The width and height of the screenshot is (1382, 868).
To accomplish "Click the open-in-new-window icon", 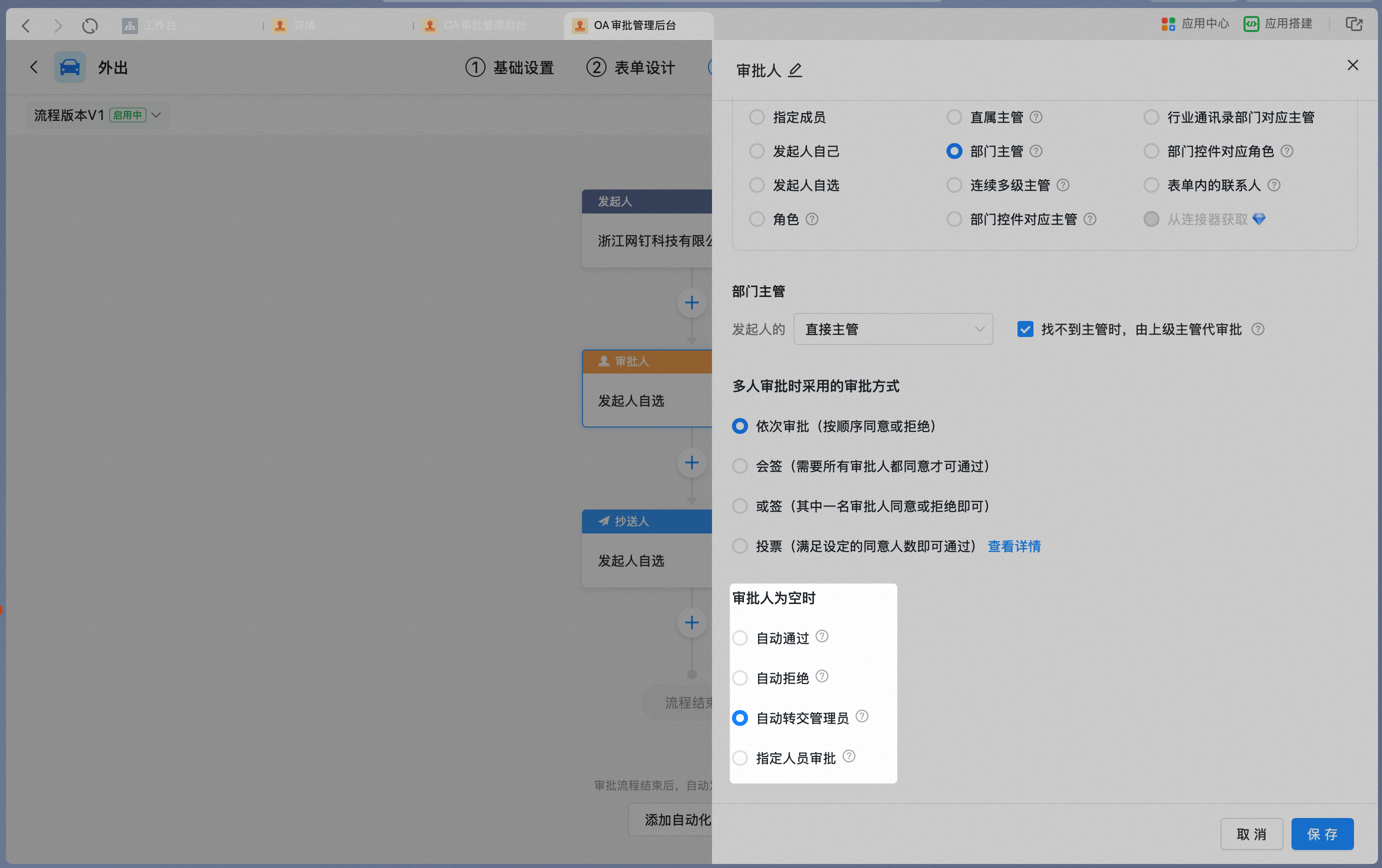I will 1354,24.
